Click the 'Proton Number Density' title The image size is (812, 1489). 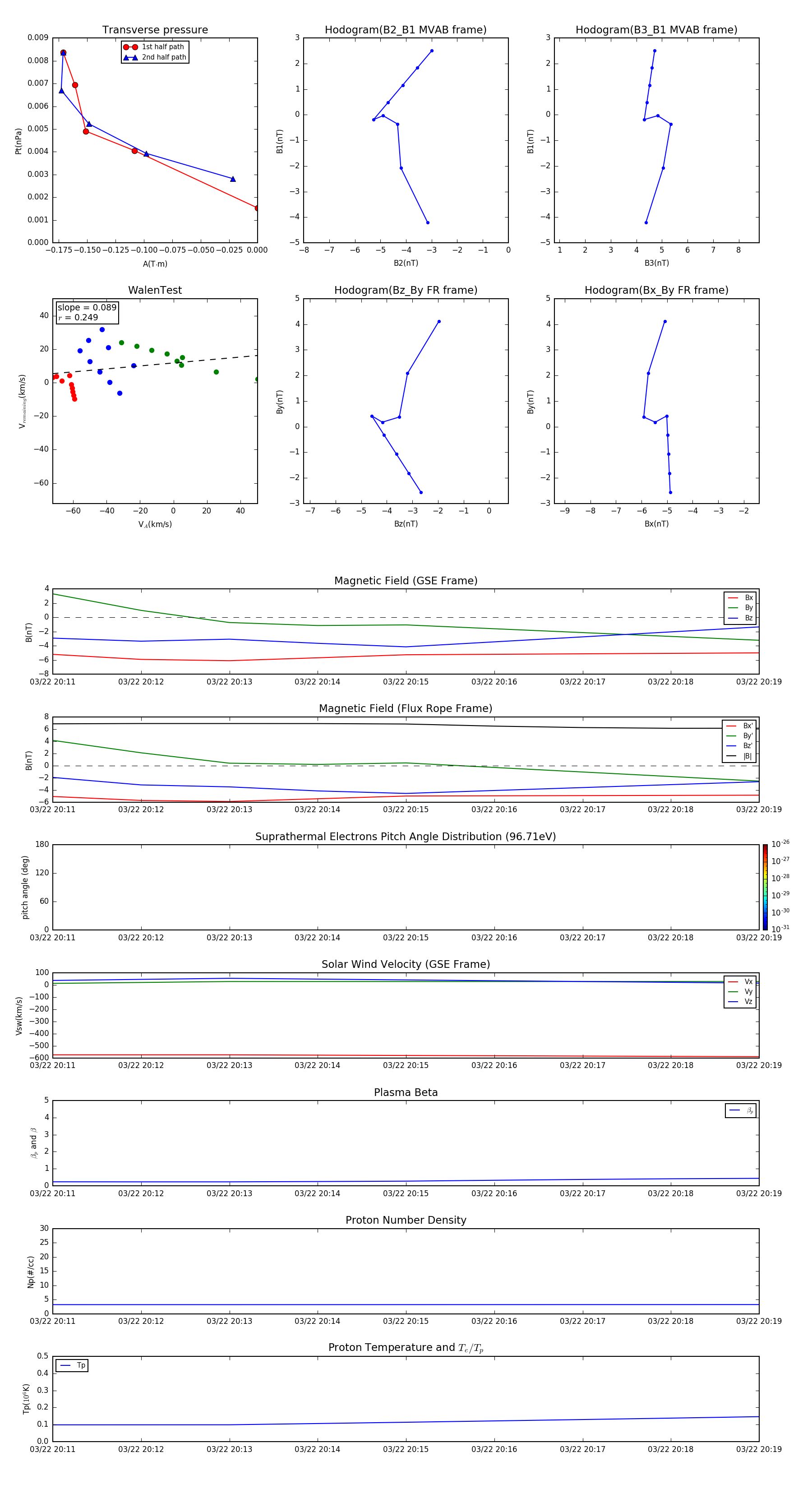click(406, 1220)
